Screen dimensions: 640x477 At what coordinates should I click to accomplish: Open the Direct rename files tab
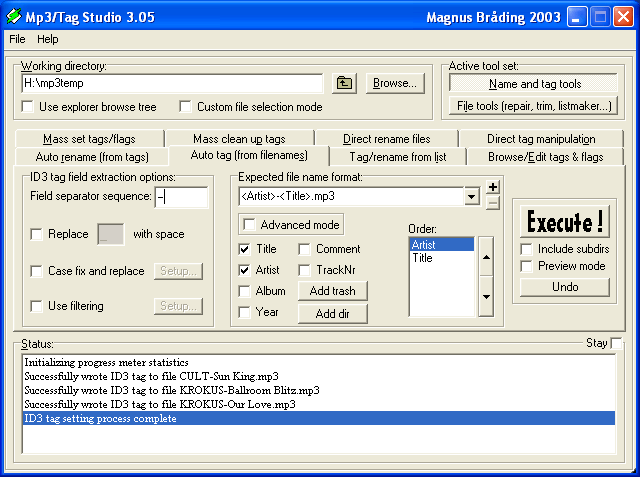tap(387, 139)
